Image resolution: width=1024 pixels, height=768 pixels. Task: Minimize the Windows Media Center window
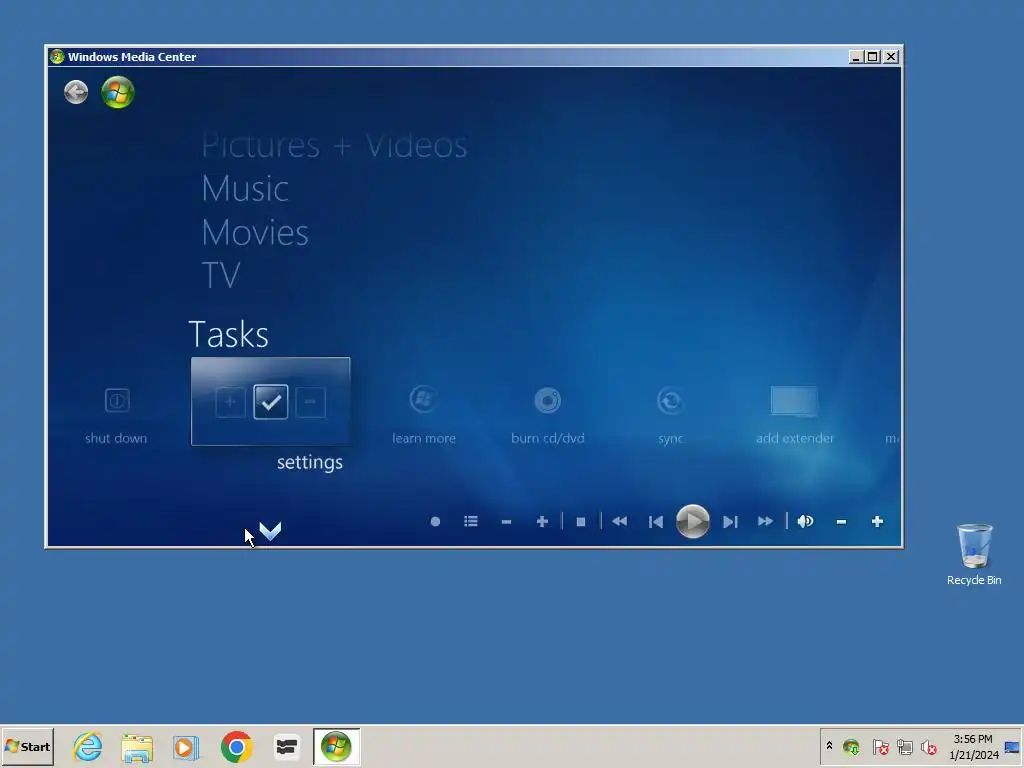point(856,57)
